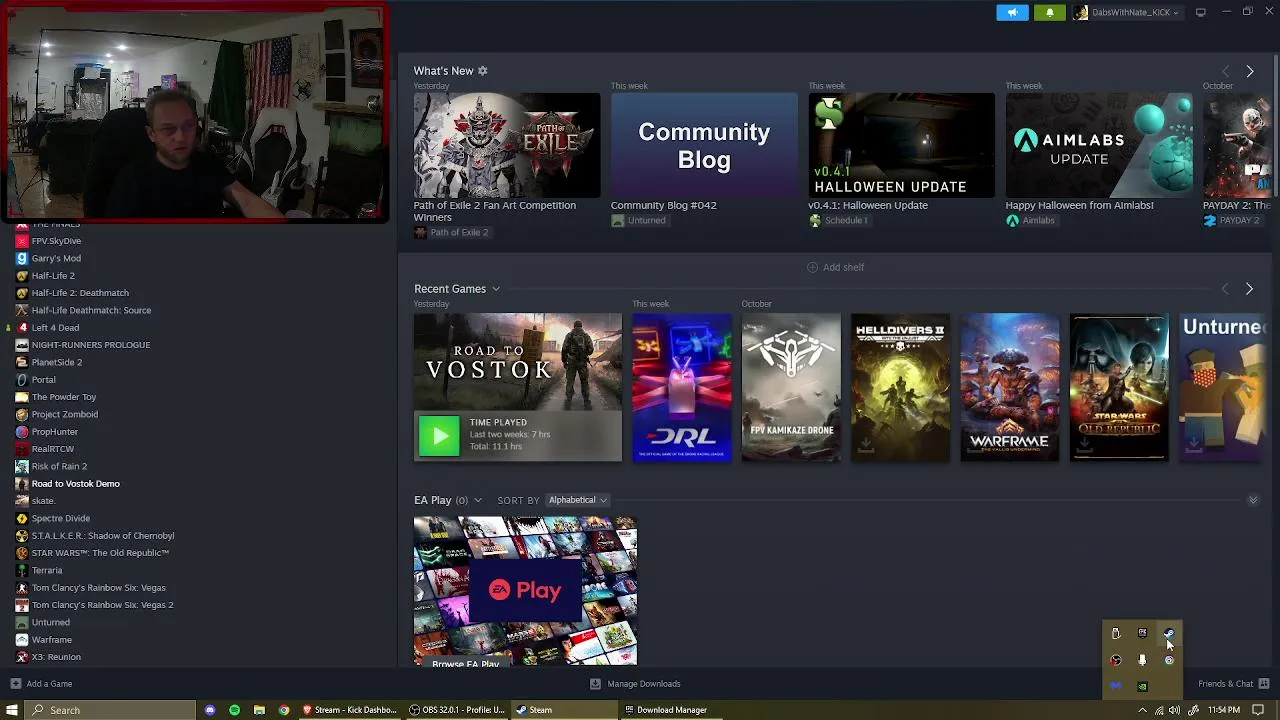This screenshot has height=720, width=1280.
Task: Add a new shelf
Action: [x=835, y=267]
